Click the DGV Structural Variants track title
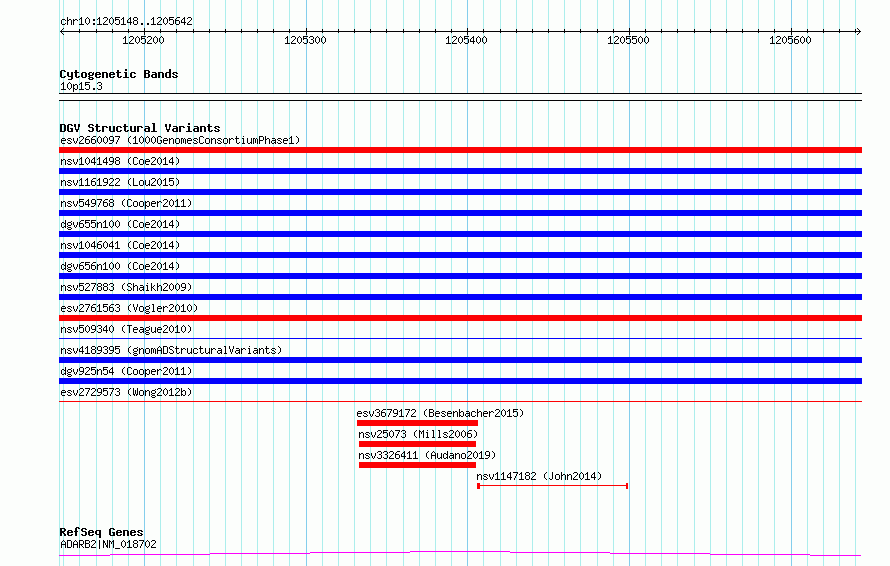 click(x=140, y=128)
